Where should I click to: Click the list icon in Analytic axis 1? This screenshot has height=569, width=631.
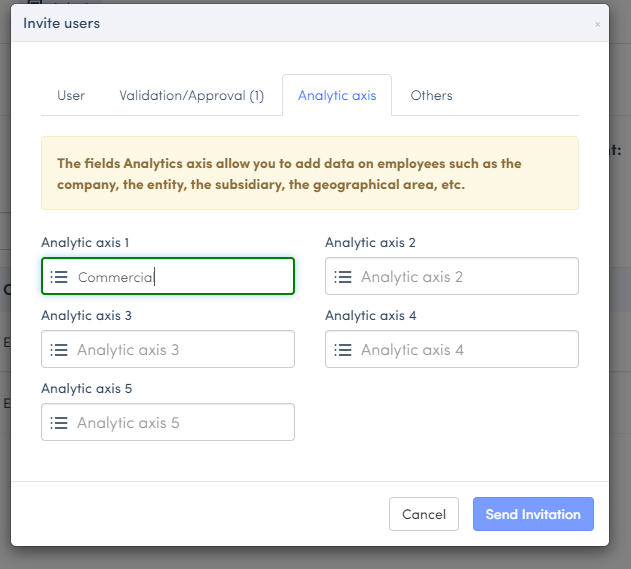[x=59, y=277]
